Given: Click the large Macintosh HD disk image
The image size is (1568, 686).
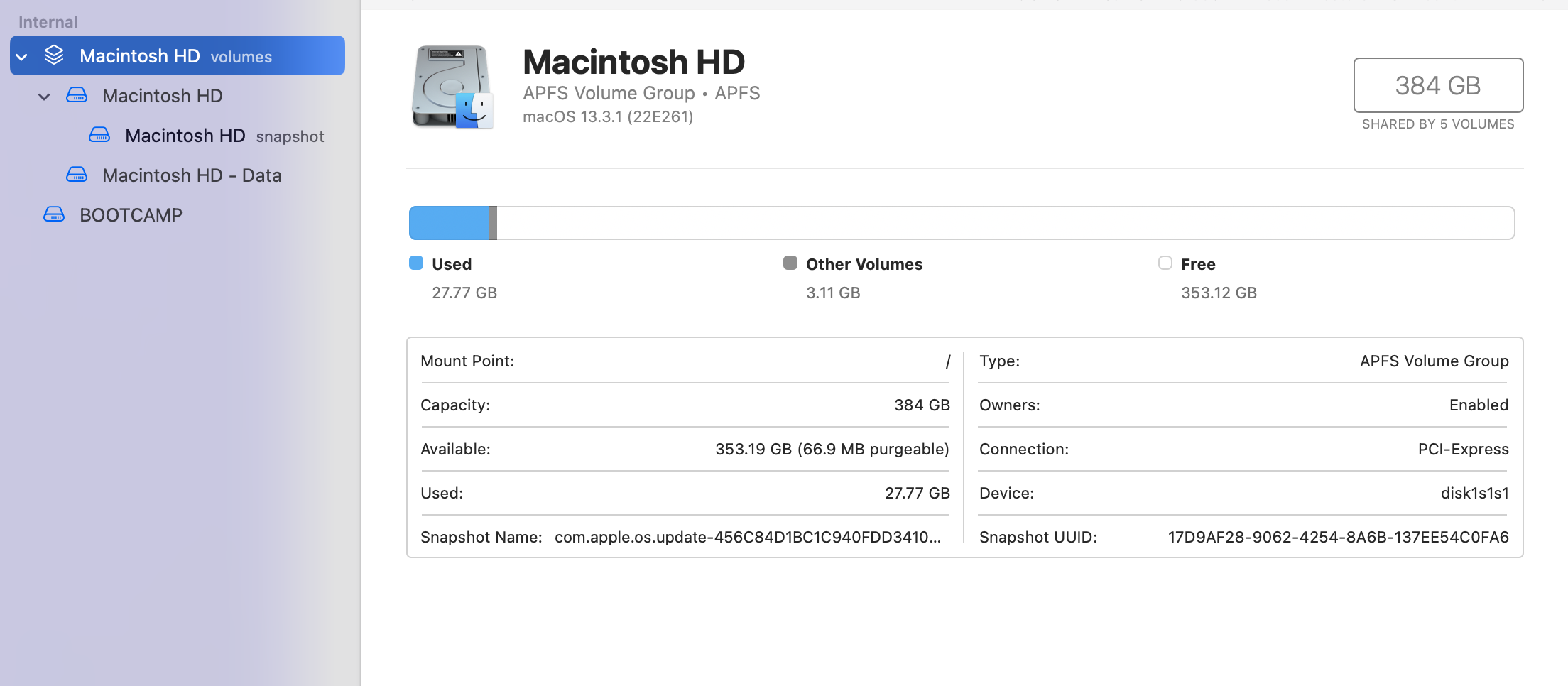Looking at the screenshot, I should pos(452,87).
